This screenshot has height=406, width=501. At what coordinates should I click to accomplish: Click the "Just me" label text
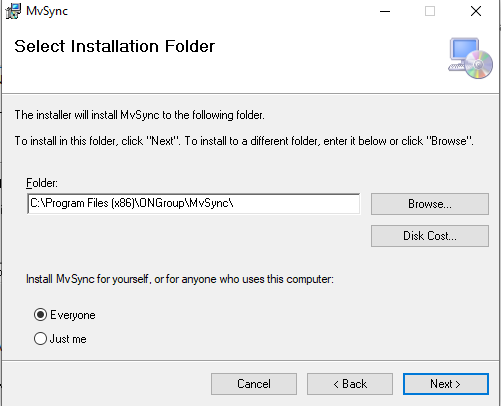[68, 339]
